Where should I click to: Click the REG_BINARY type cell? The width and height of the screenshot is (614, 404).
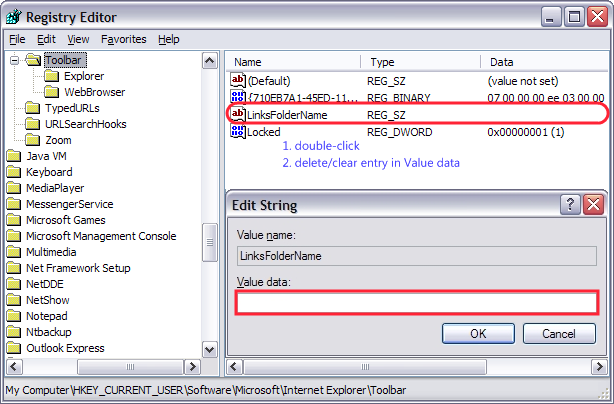(399, 98)
